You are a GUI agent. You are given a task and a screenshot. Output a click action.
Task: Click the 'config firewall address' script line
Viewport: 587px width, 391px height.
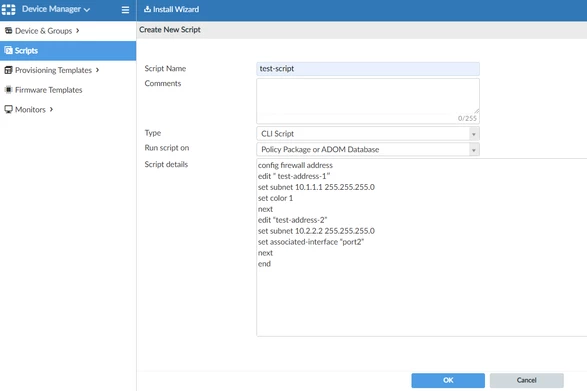click(x=295, y=165)
